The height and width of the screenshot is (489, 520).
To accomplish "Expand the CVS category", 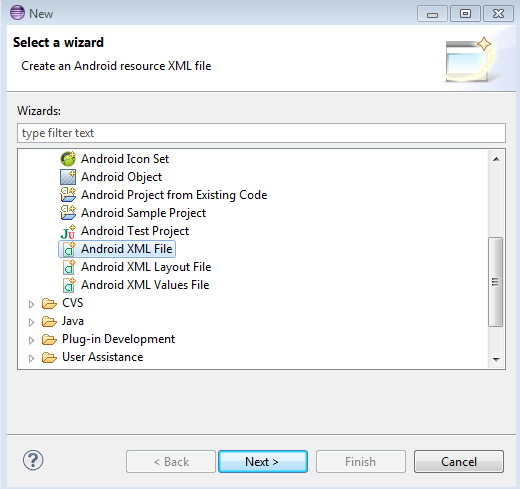I will [x=31, y=304].
